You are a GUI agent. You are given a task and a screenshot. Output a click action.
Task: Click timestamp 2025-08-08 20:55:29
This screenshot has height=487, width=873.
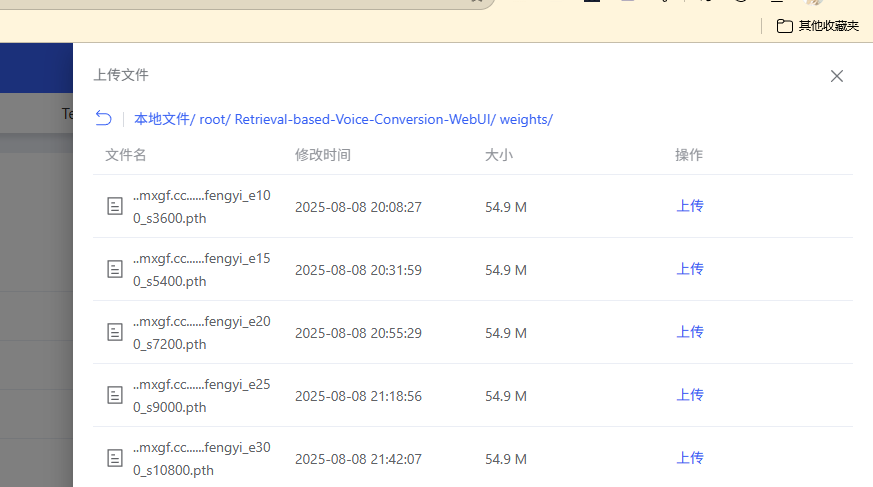click(358, 333)
